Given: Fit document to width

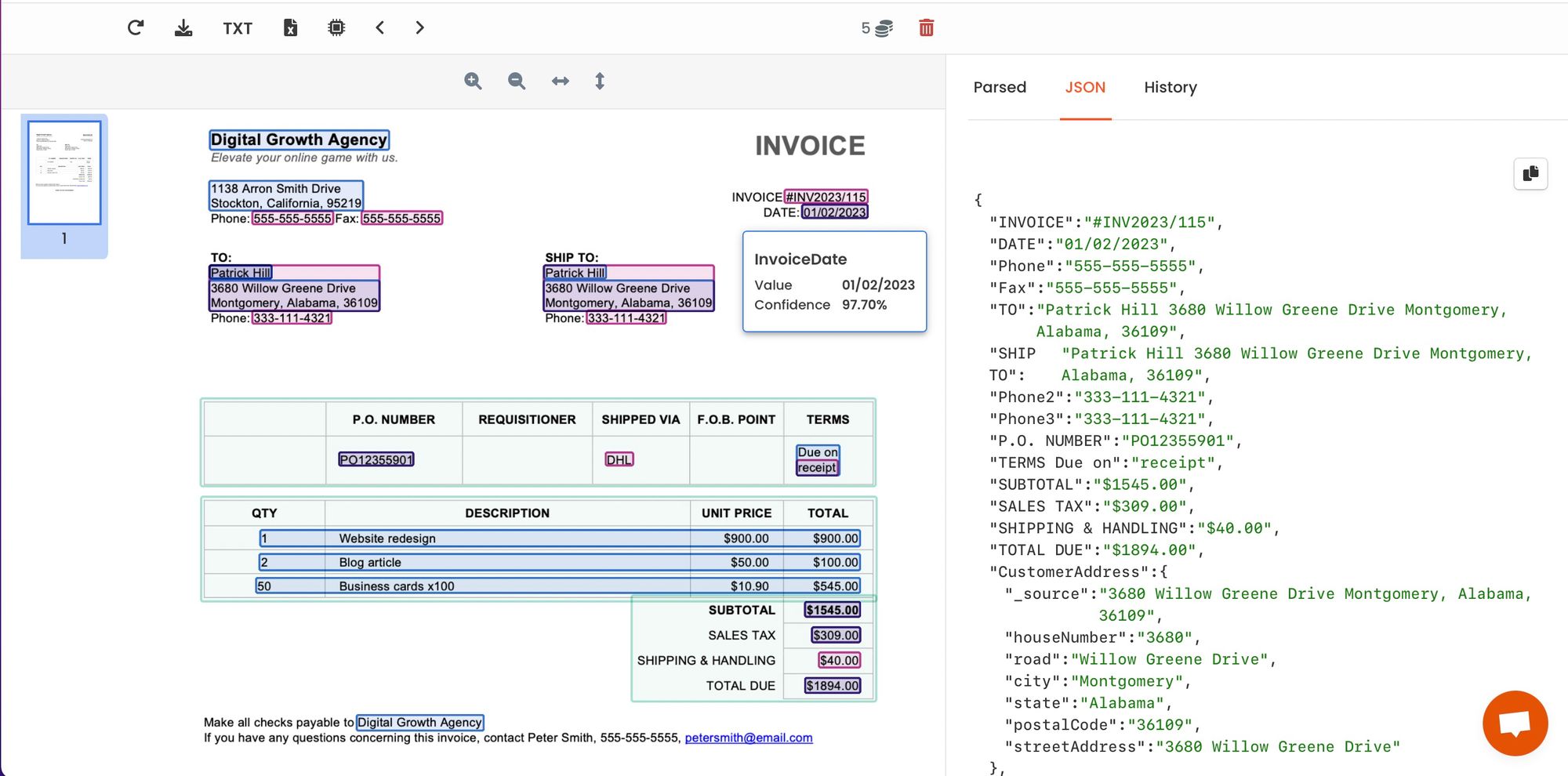Looking at the screenshot, I should tap(560, 81).
